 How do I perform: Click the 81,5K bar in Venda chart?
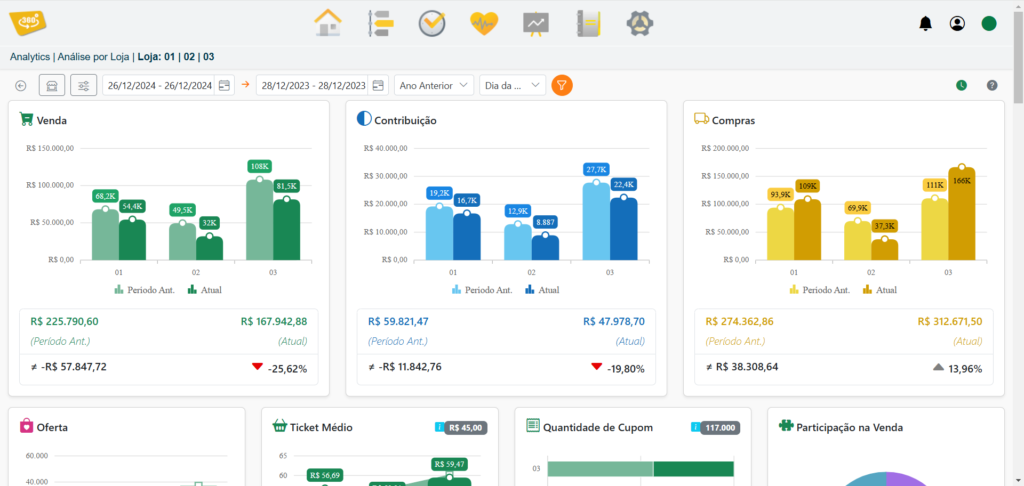click(x=286, y=230)
